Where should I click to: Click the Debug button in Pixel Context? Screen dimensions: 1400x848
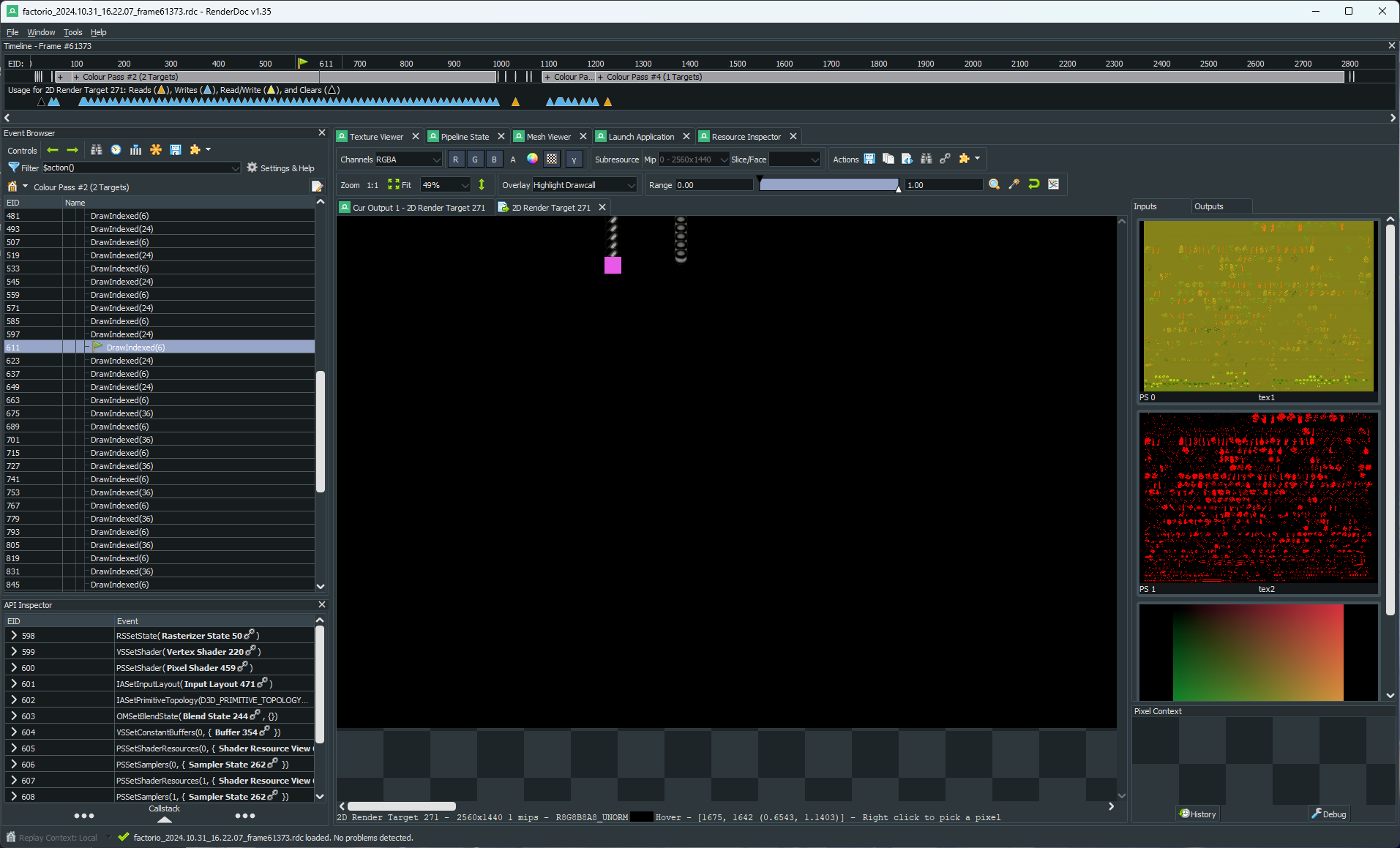1329,814
